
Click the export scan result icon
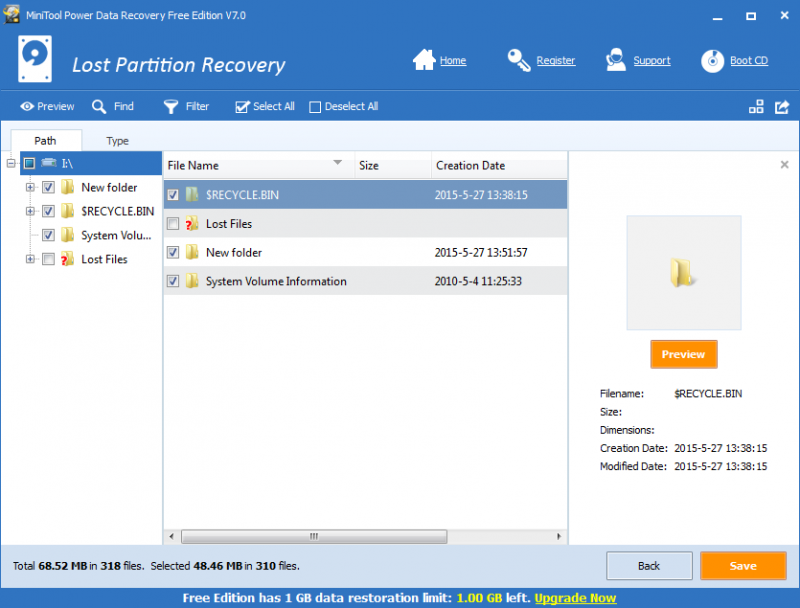(782, 106)
